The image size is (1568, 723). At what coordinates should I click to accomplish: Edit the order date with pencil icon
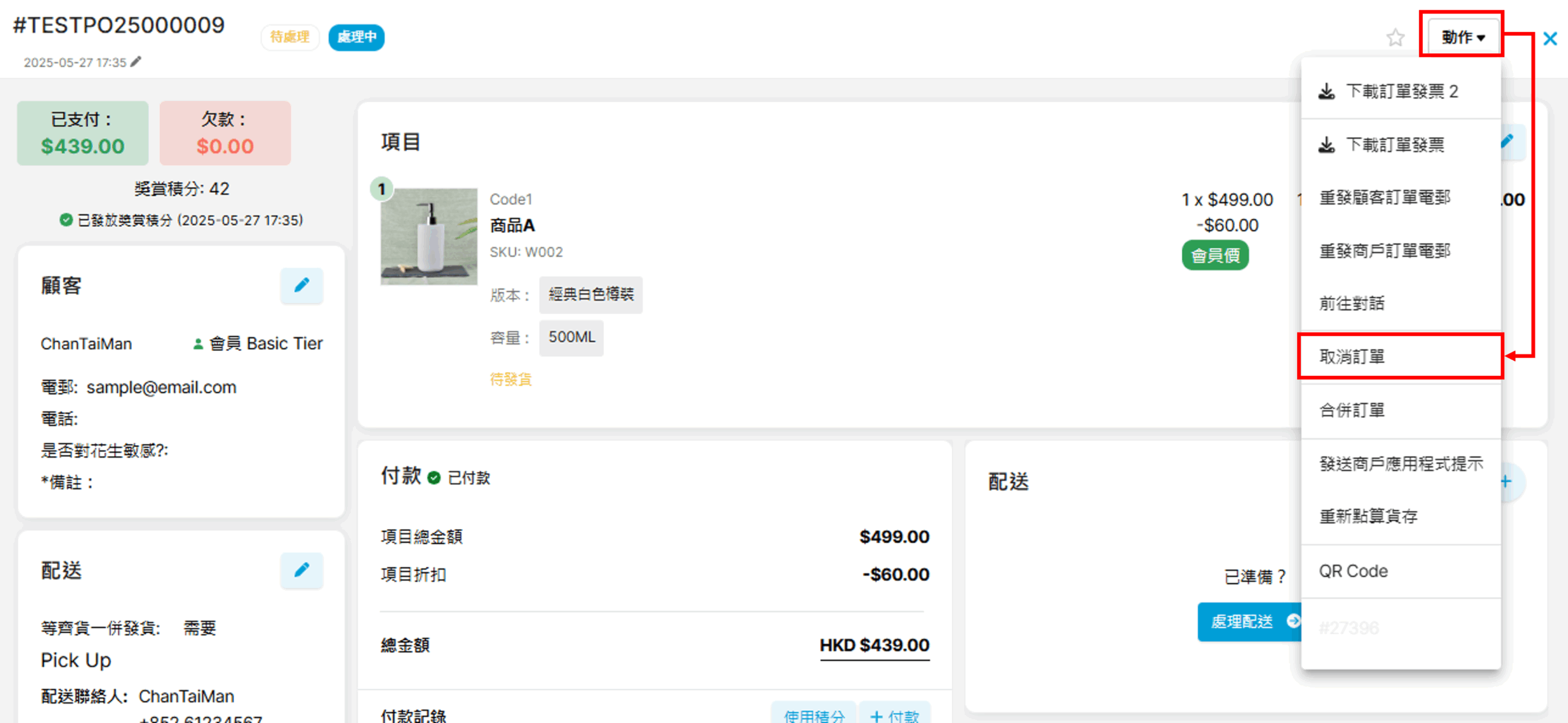point(136,62)
